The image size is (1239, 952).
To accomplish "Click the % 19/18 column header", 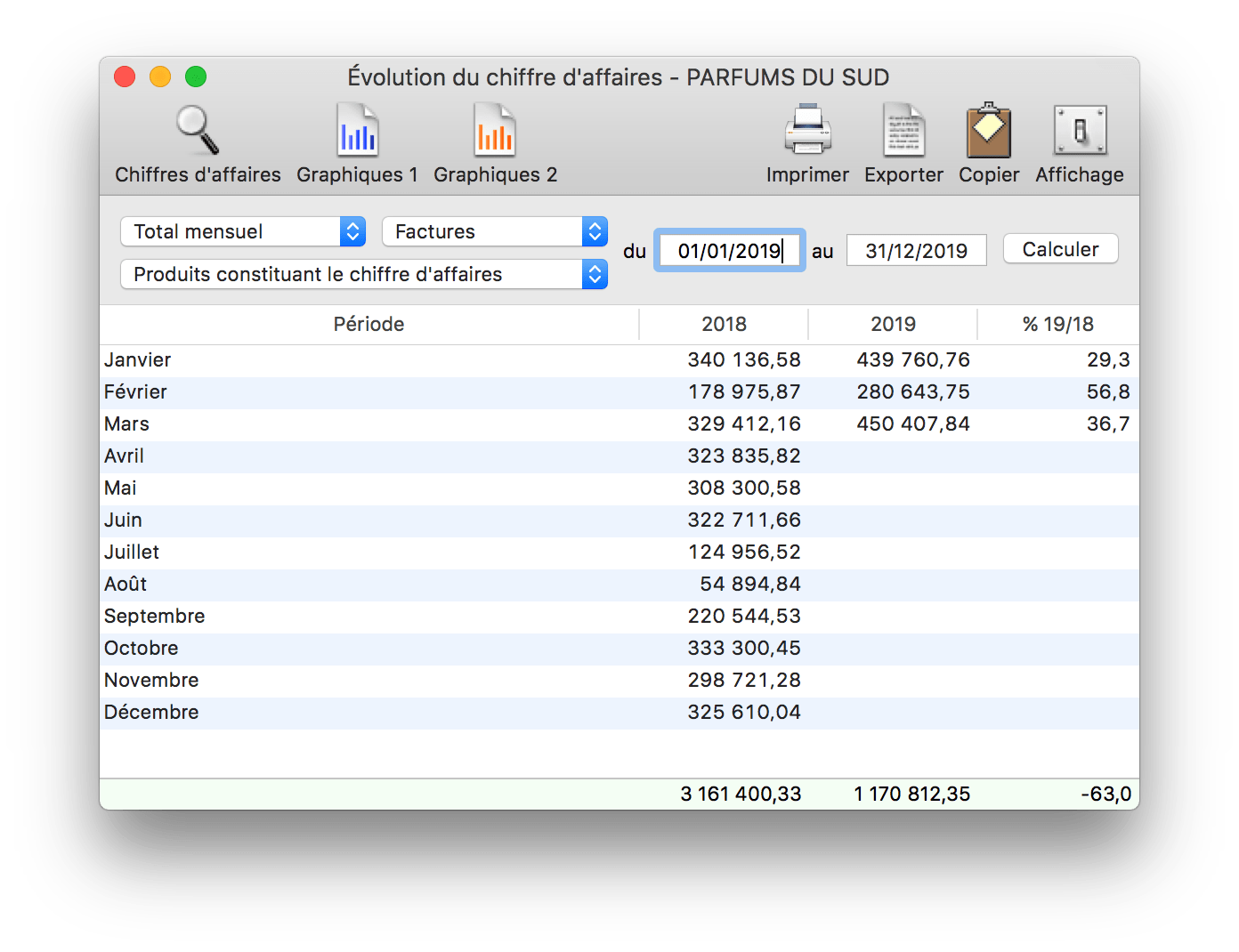I will [x=1058, y=324].
